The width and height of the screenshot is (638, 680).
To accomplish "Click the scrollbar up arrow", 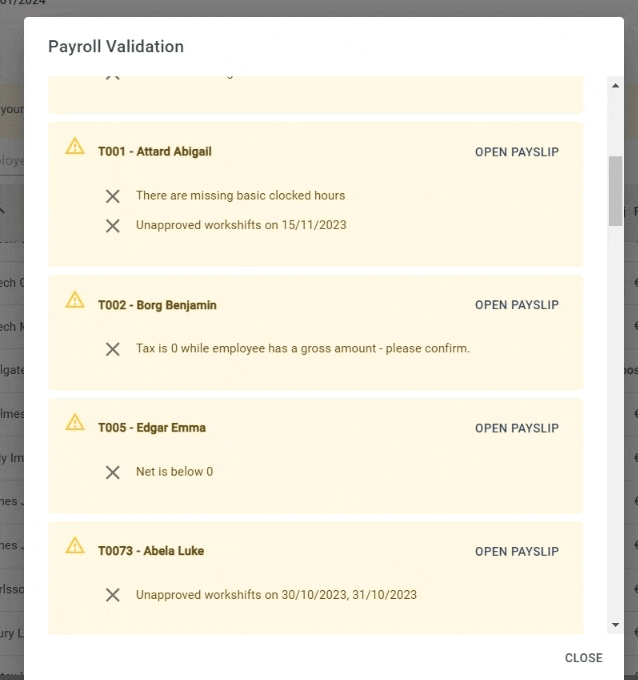I will pos(615,85).
